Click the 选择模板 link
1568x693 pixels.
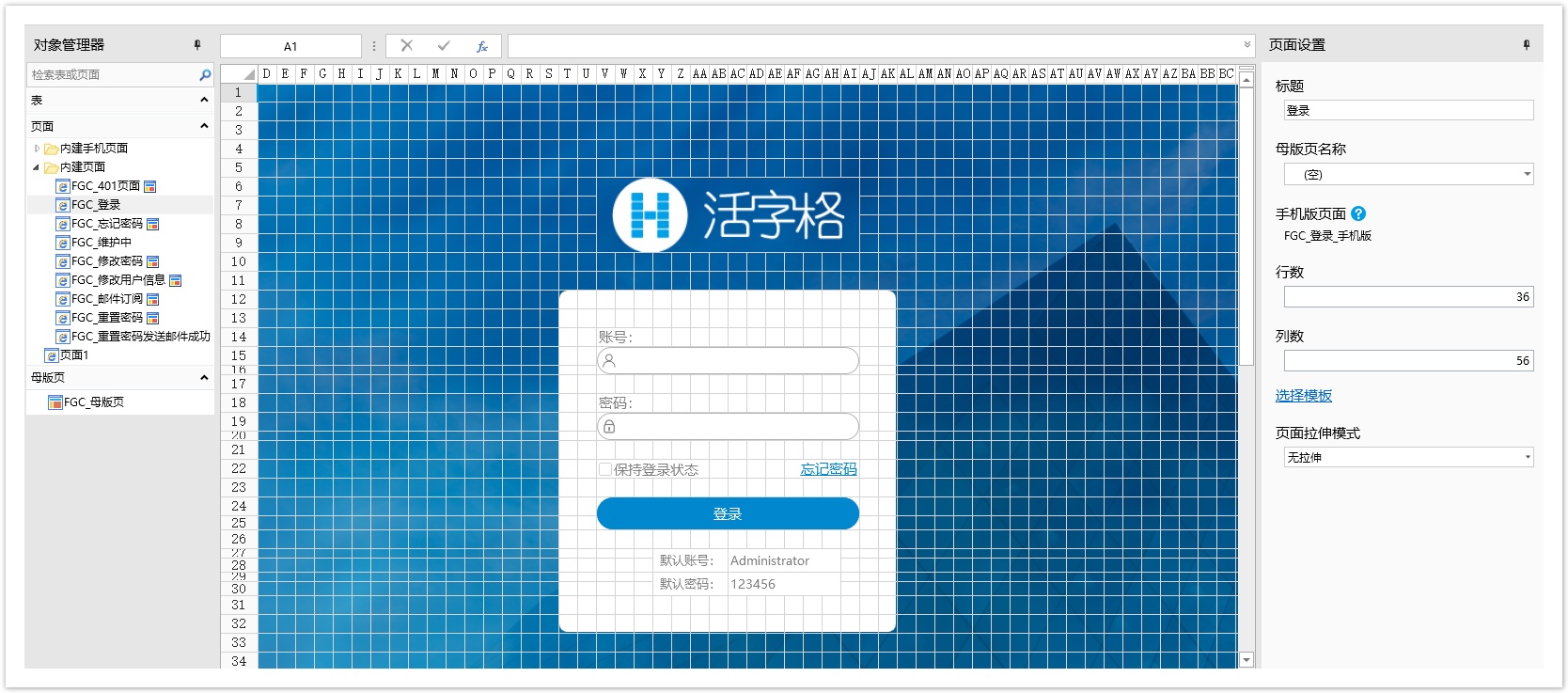pos(1304,396)
